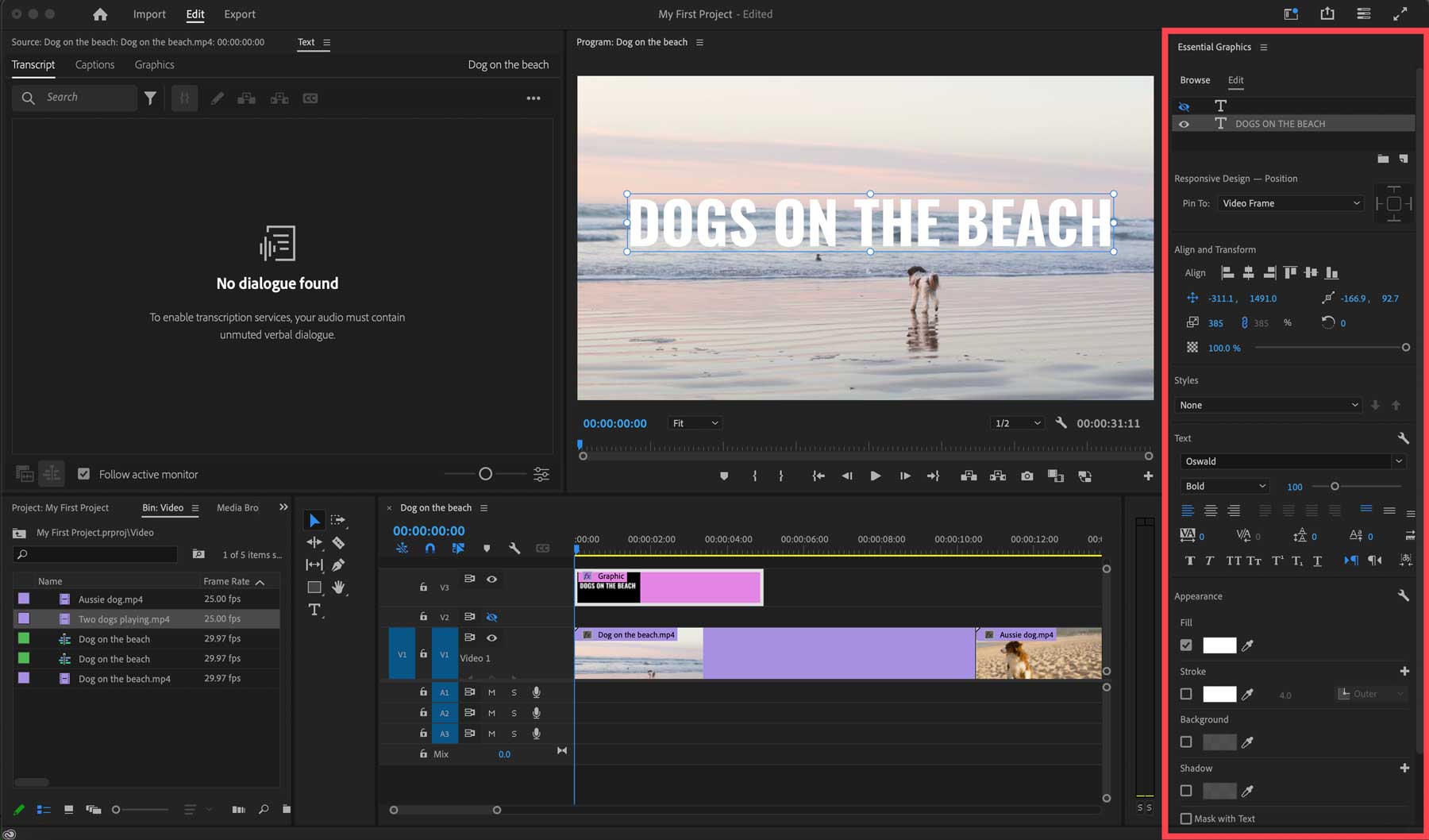The height and width of the screenshot is (840, 1429).
Task: Click the Export workspace button
Action: point(239,14)
